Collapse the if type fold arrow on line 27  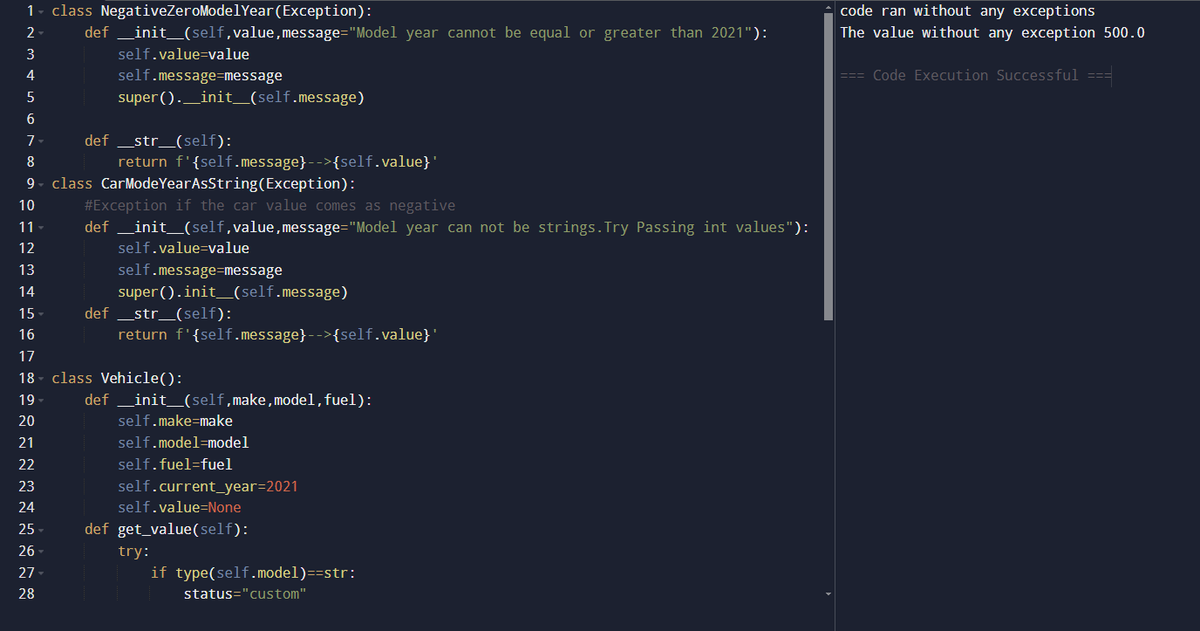(x=39, y=573)
